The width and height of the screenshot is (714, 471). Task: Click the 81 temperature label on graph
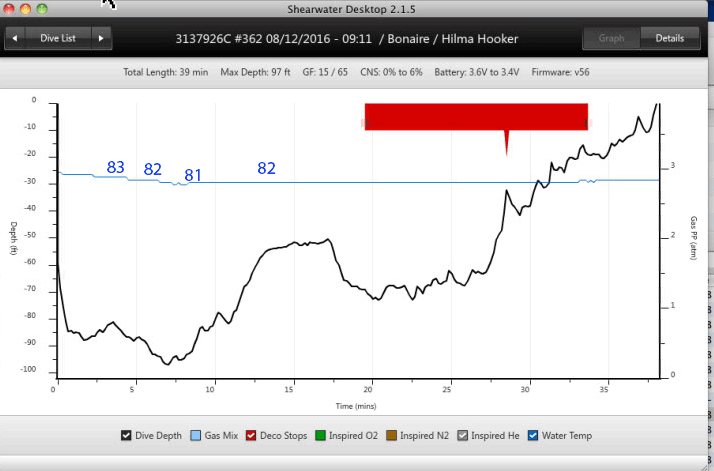(193, 176)
